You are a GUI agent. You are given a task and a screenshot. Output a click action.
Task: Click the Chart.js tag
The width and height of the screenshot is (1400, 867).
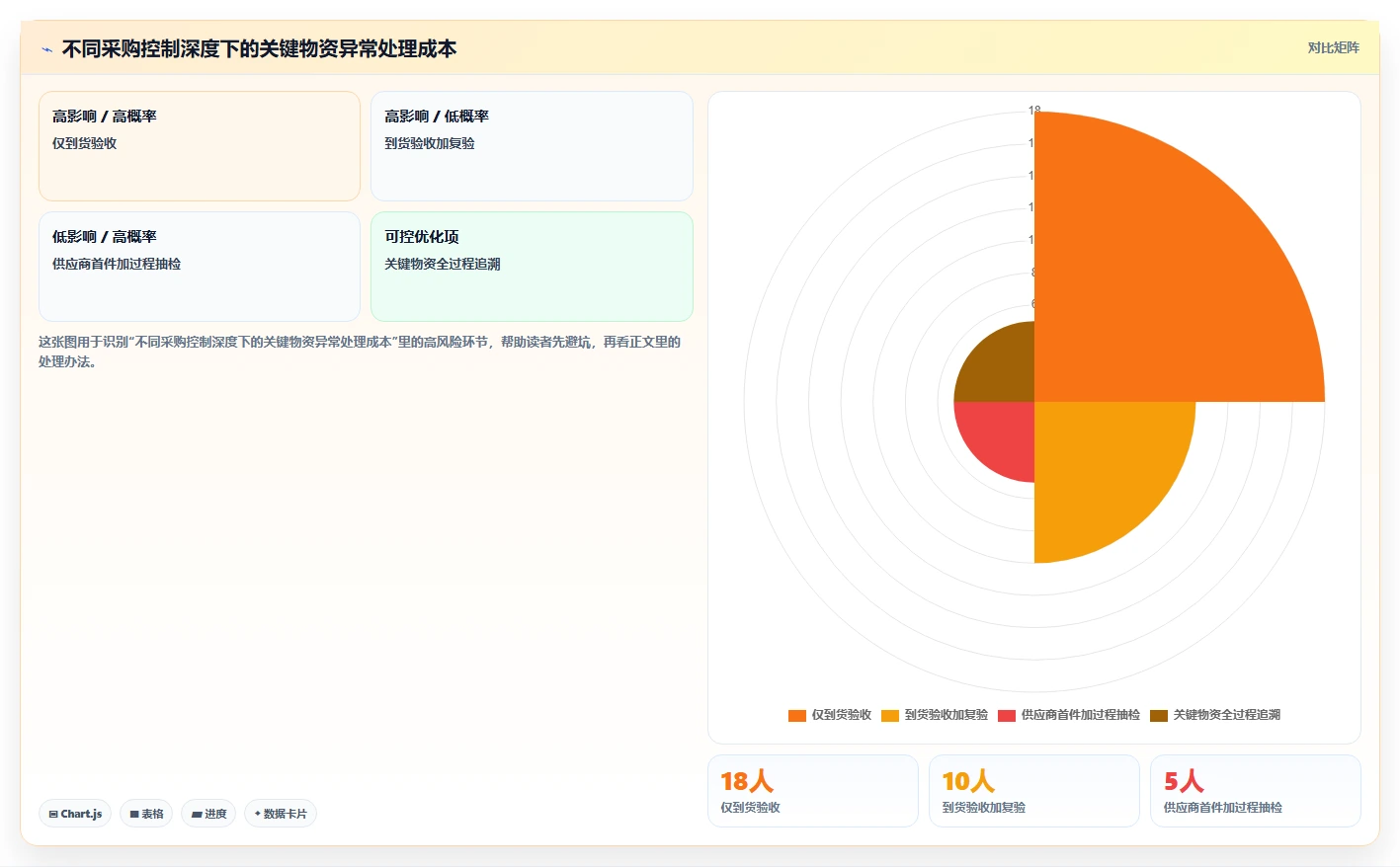[75, 814]
